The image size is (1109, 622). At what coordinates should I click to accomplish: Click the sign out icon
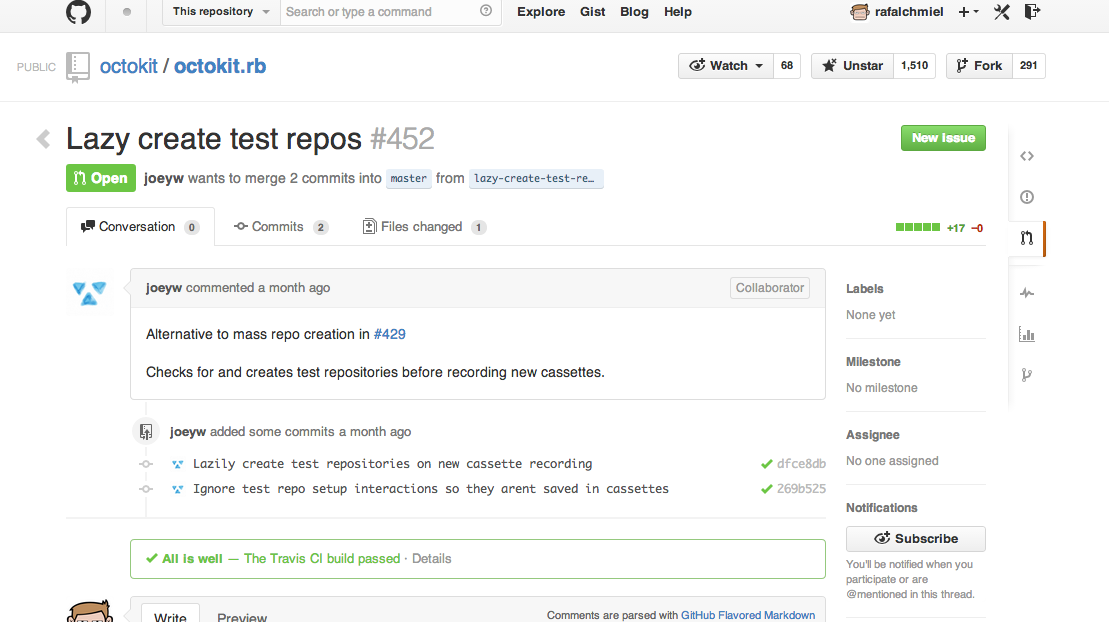tap(1033, 12)
